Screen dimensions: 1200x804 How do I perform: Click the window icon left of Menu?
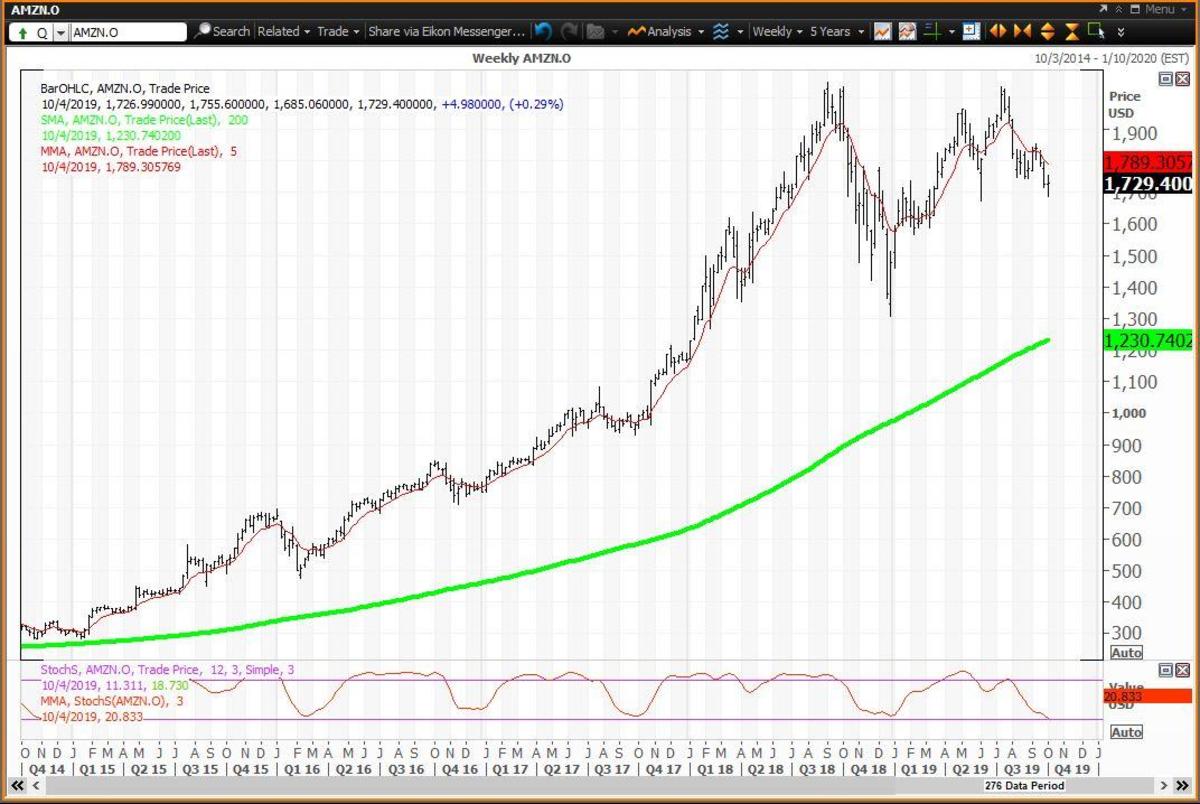point(1137,9)
